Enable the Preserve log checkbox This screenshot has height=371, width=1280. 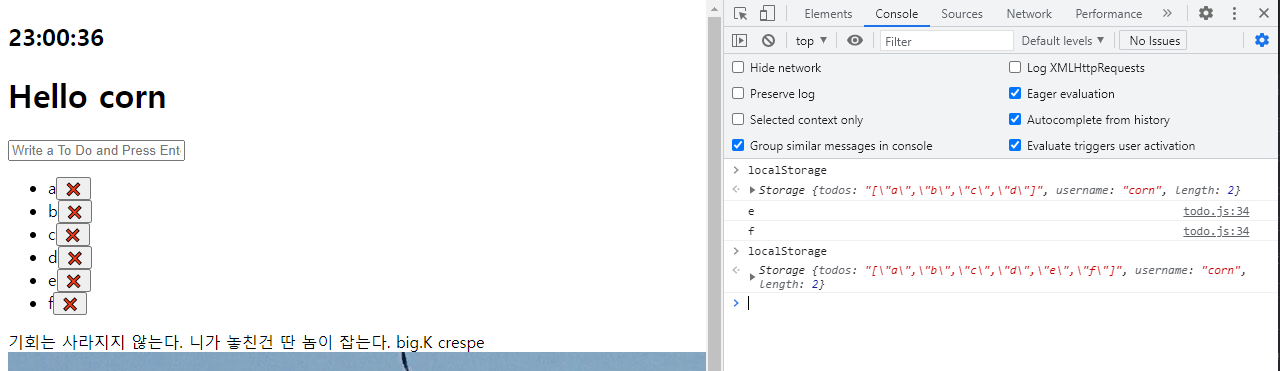point(738,93)
